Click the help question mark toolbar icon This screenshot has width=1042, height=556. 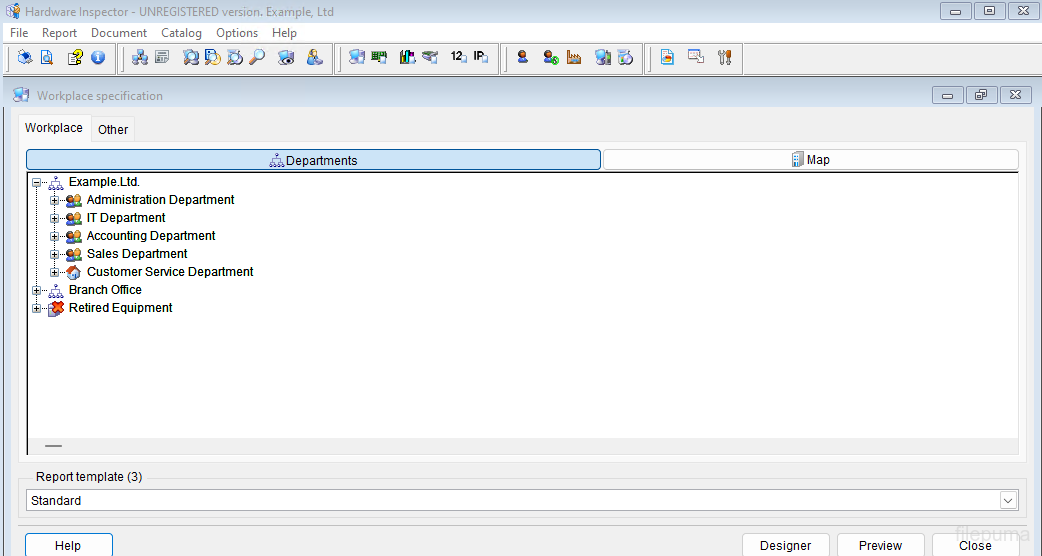pyautogui.click(x=75, y=58)
